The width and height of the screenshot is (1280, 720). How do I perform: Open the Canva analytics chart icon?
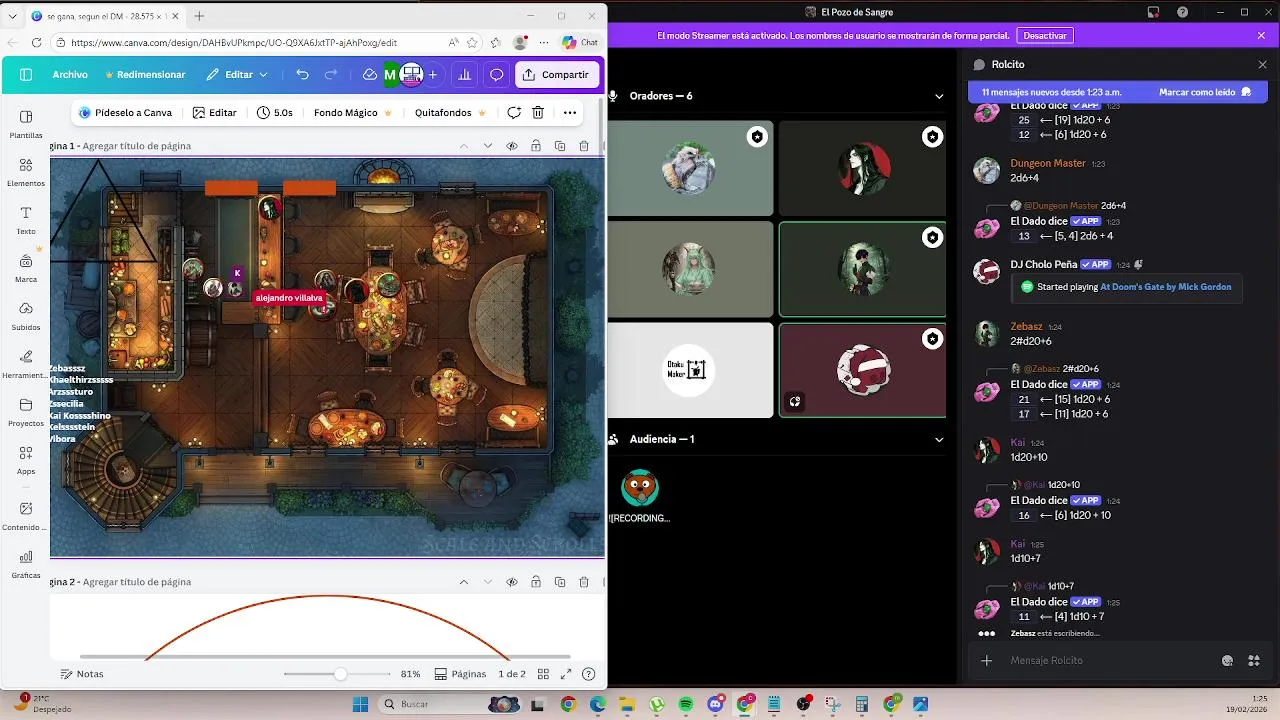pos(464,75)
